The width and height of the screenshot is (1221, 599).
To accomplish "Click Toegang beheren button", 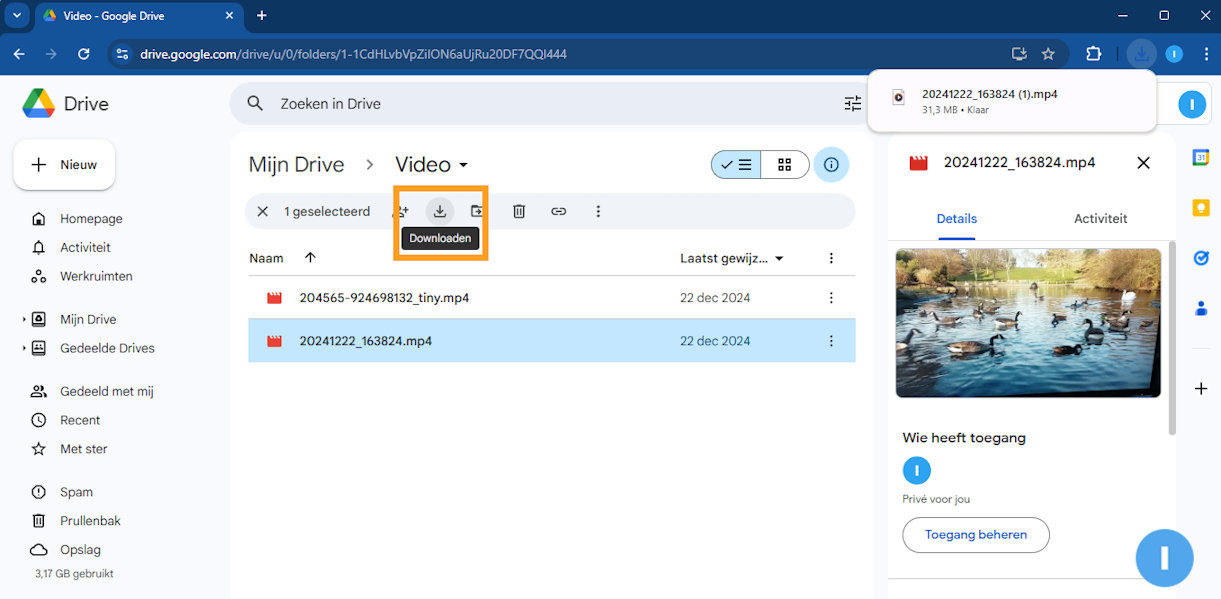I will (976, 535).
